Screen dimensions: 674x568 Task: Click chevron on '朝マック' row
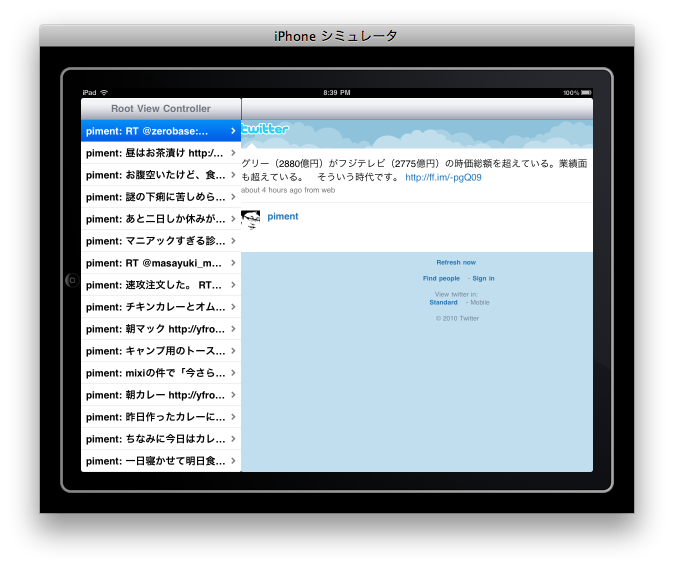click(233, 329)
